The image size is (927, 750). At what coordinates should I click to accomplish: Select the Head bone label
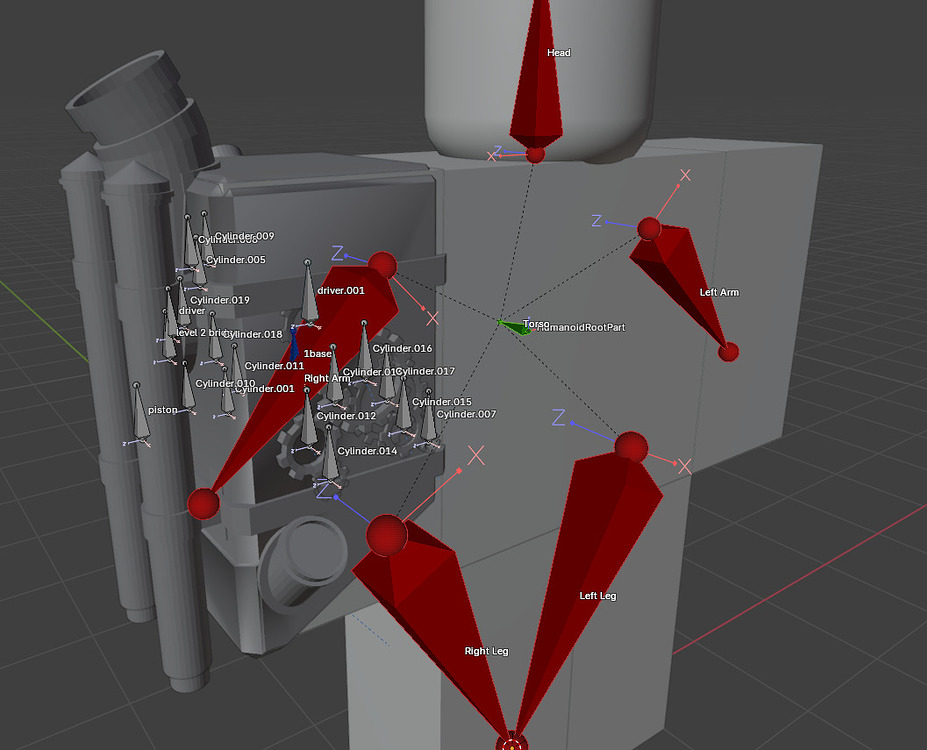pos(559,53)
